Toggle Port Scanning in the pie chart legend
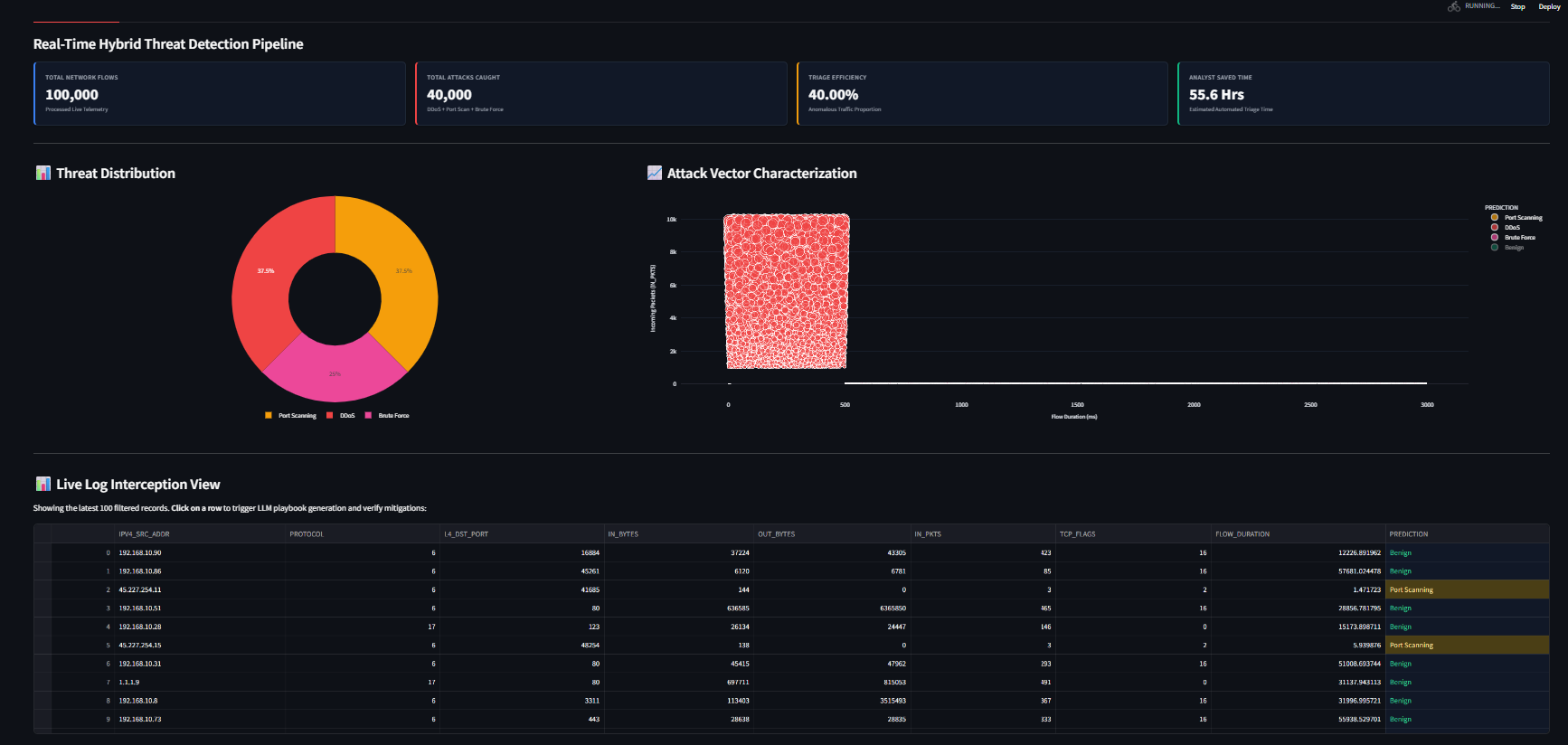This screenshot has width=1568, height=745. coord(290,416)
